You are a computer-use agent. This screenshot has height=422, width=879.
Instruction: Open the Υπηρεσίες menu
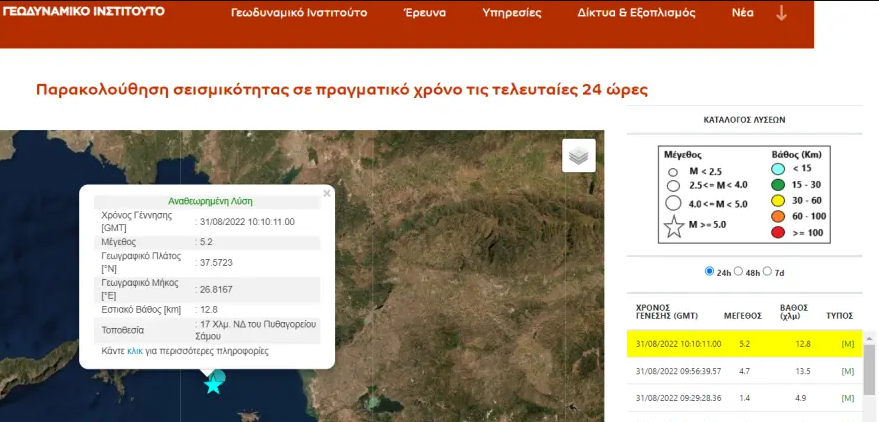coord(511,14)
